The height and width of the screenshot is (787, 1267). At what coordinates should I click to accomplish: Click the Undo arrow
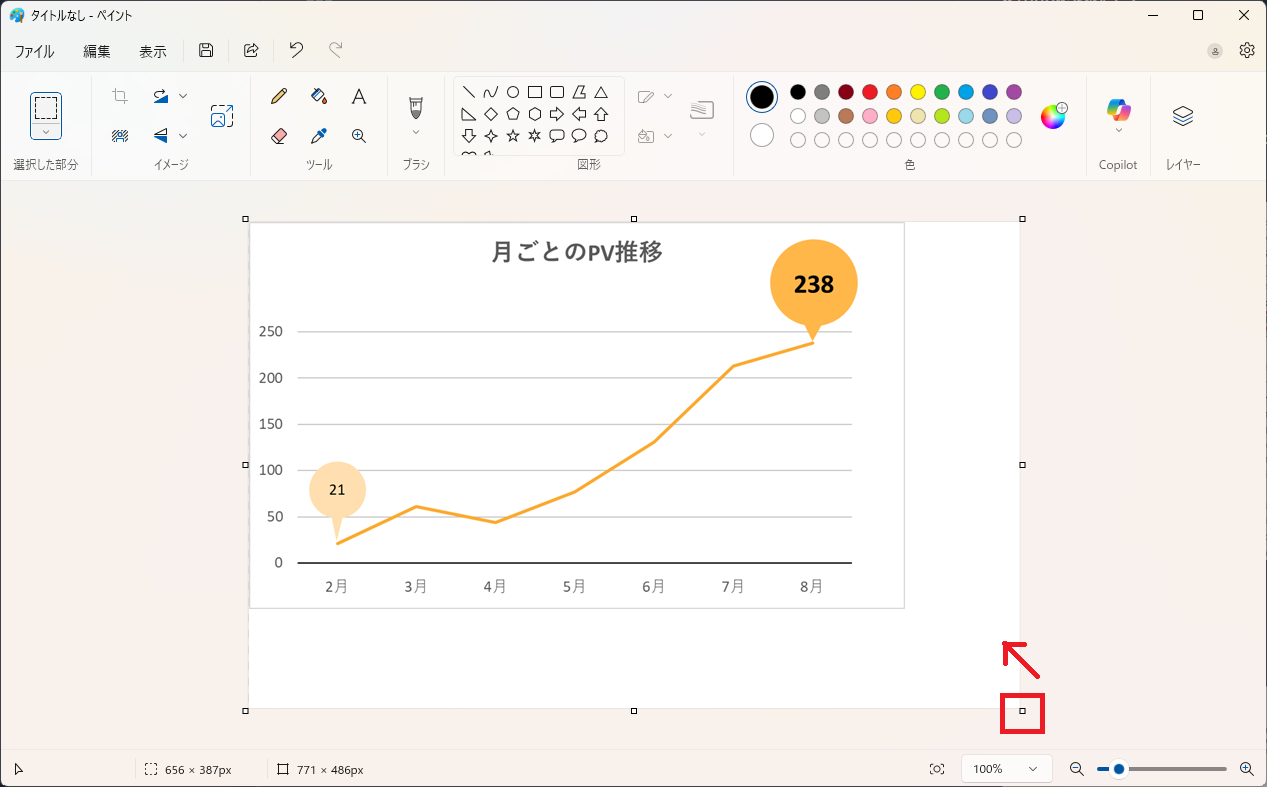pyautogui.click(x=296, y=51)
